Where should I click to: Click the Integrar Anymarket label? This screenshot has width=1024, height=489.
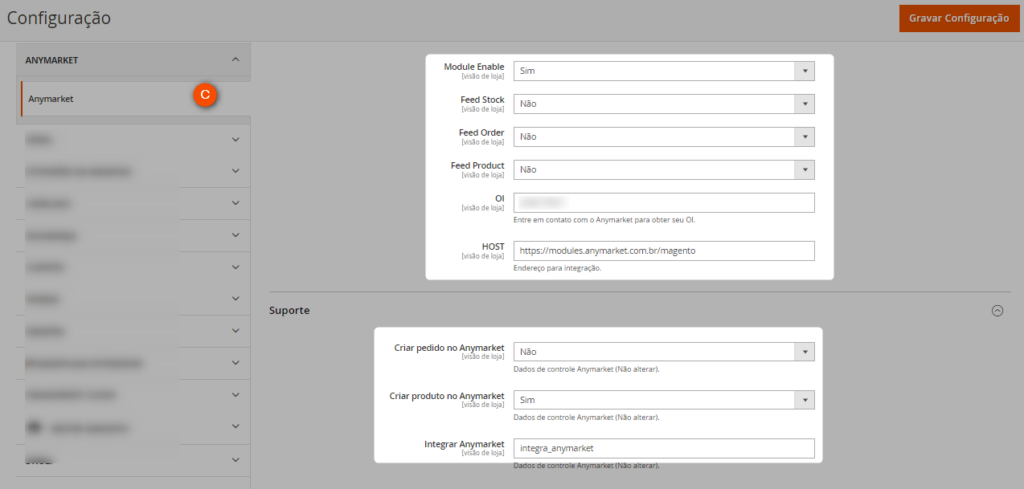[464, 444]
